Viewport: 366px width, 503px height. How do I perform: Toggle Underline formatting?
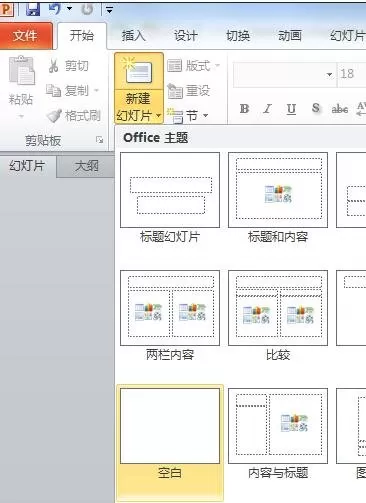coord(291,109)
